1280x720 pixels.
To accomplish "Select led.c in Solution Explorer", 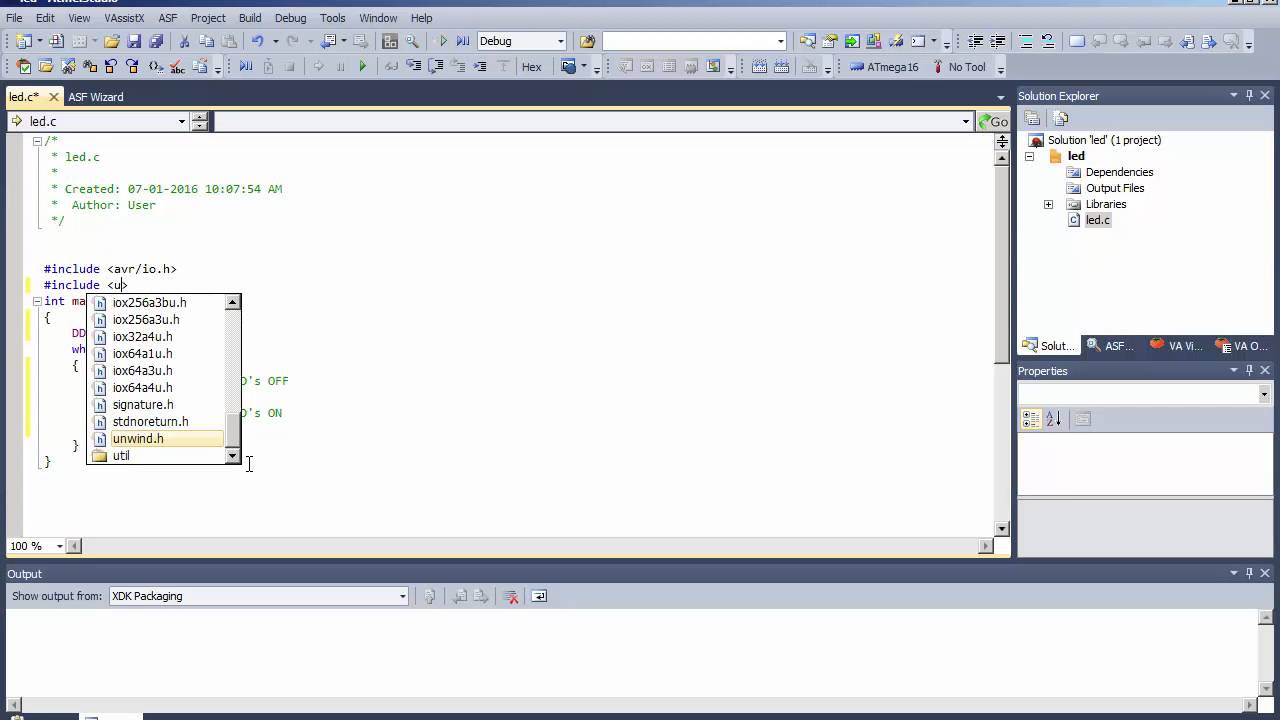I will (1097, 220).
